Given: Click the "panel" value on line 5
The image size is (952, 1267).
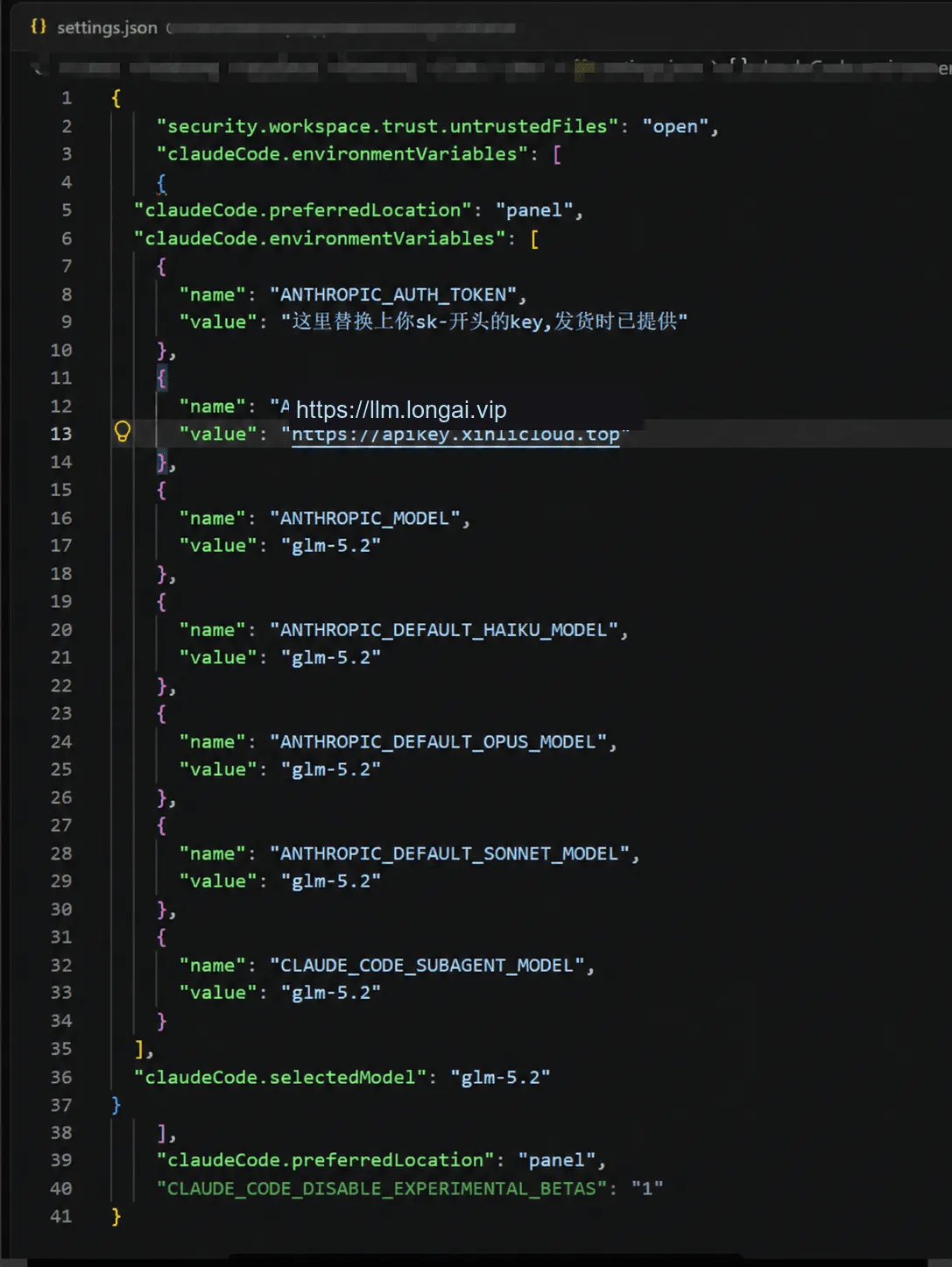Looking at the screenshot, I should [534, 210].
